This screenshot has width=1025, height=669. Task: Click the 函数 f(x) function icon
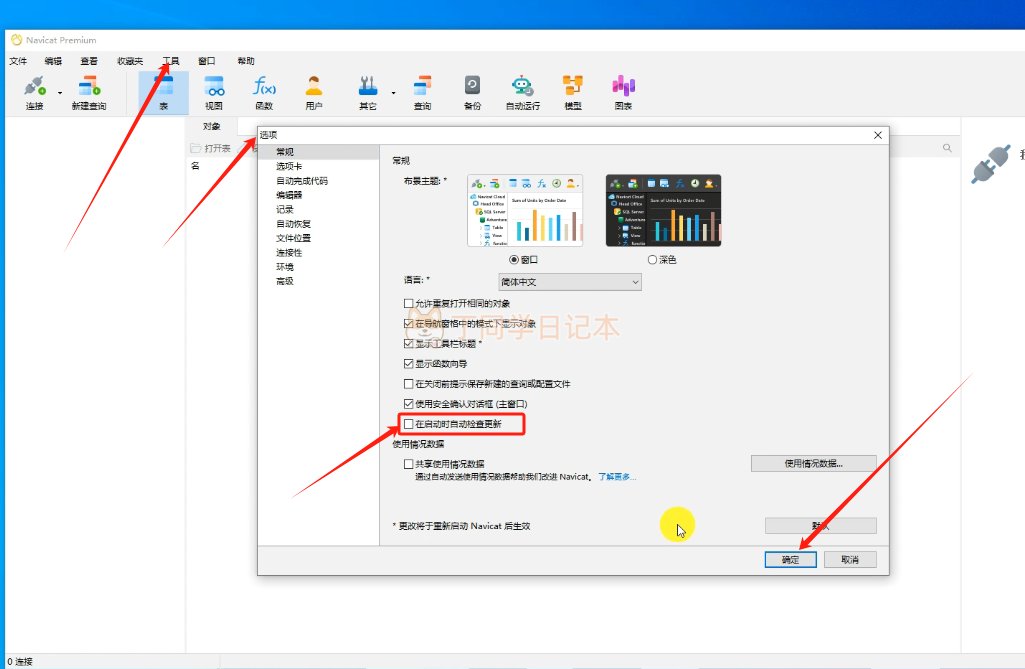(x=264, y=92)
